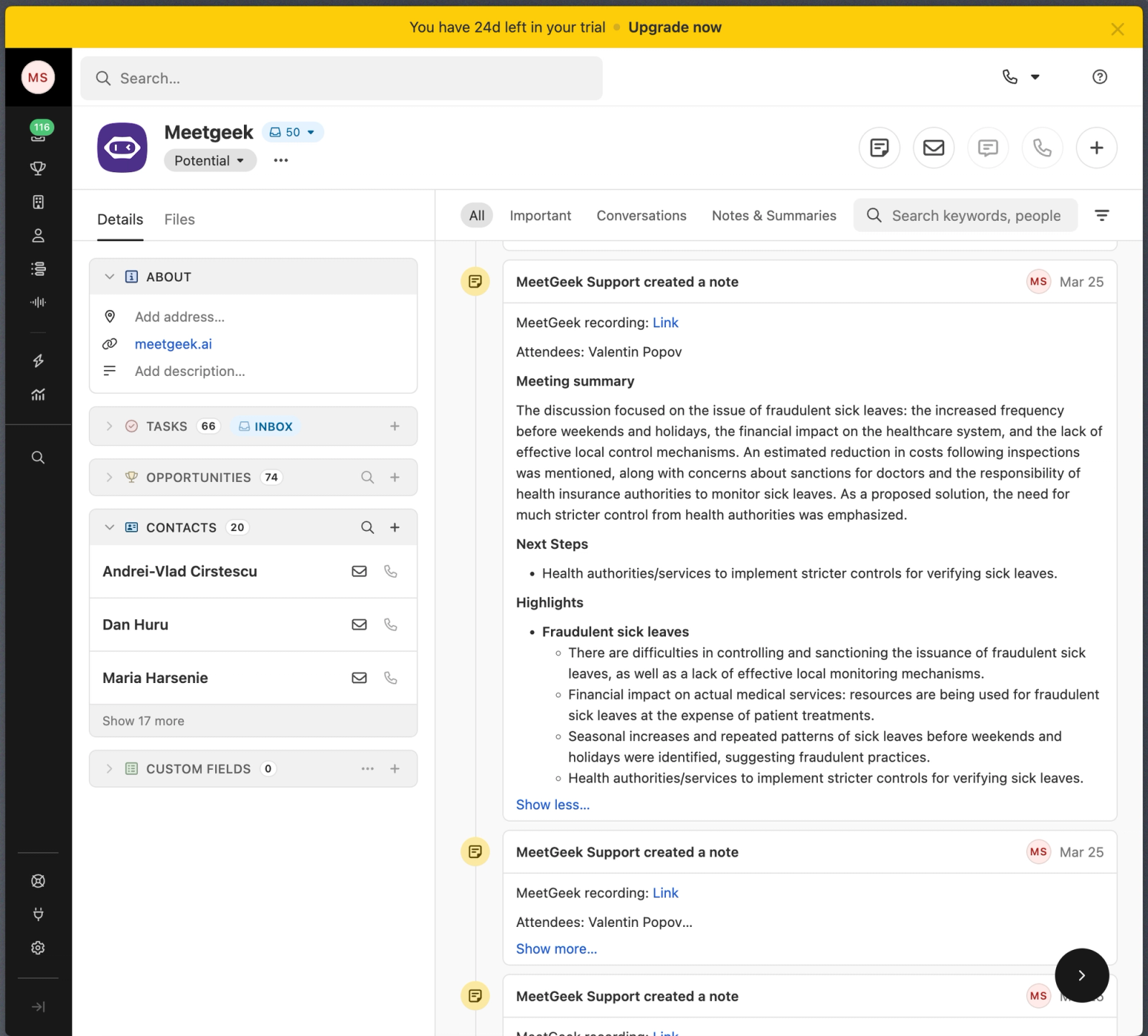Open the help question mark icon
Image resolution: width=1148 pixels, height=1036 pixels.
1100,77
